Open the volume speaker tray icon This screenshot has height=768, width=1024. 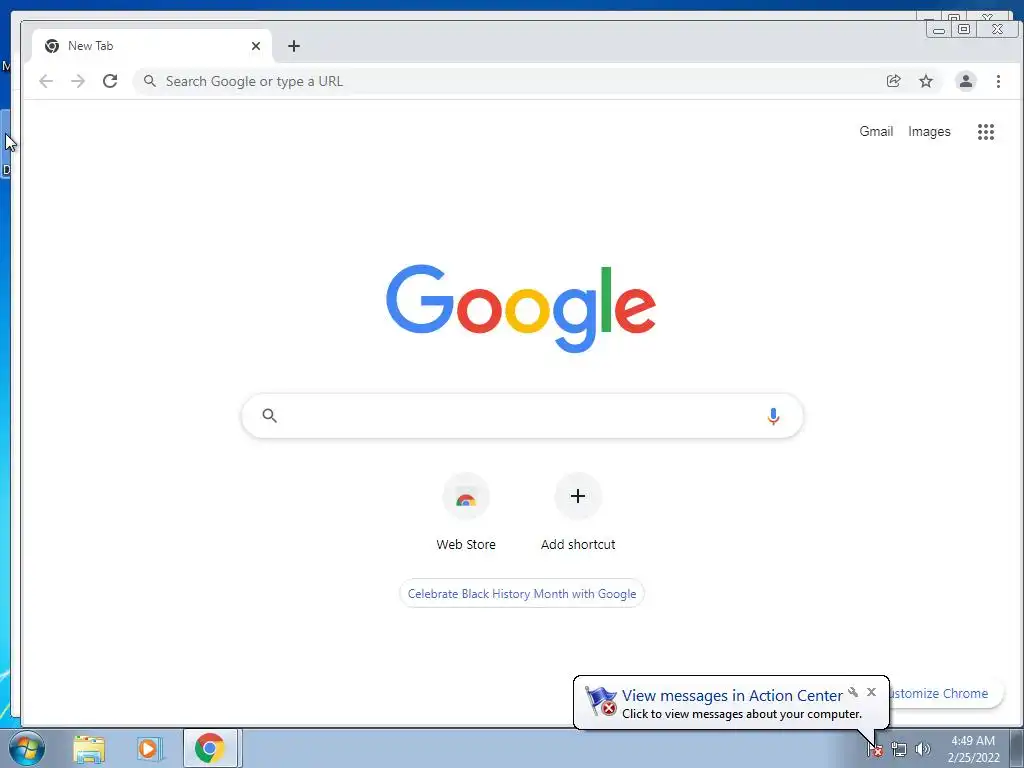(x=922, y=750)
